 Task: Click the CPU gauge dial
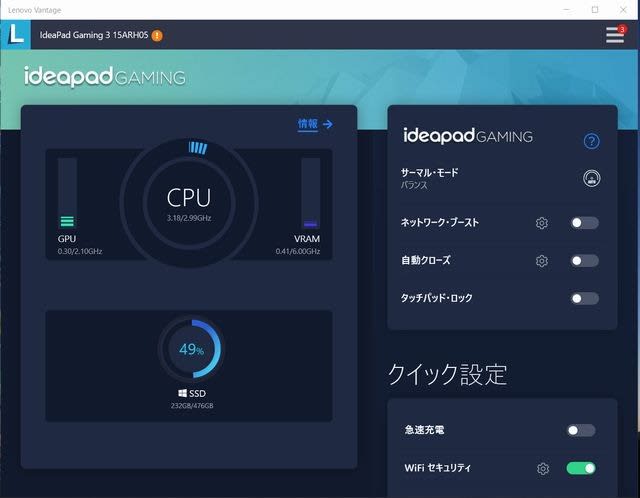point(189,203)
